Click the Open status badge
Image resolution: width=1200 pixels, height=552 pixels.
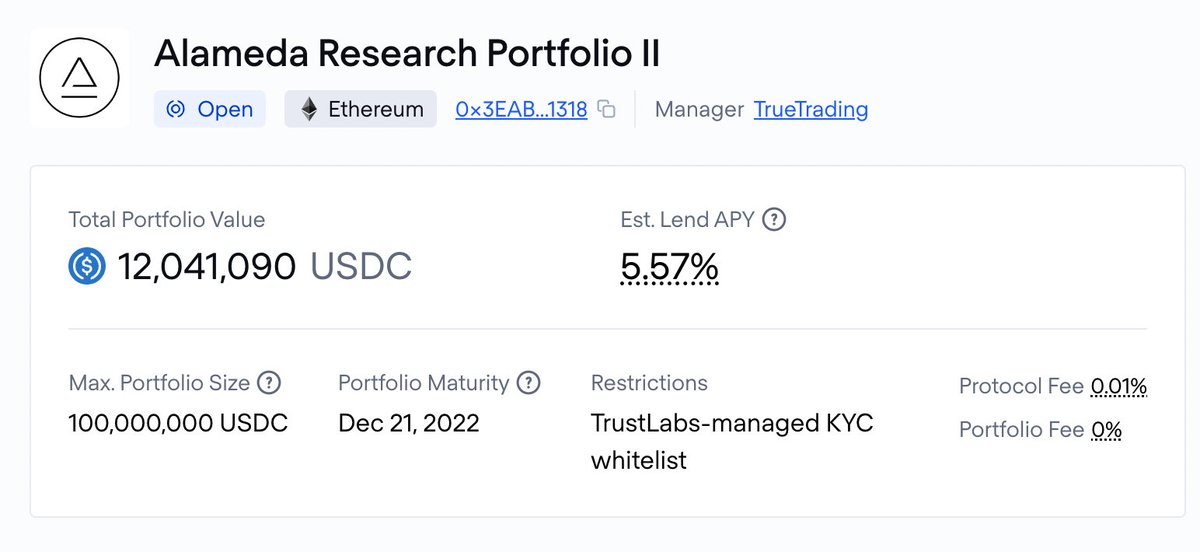[210, 109]
